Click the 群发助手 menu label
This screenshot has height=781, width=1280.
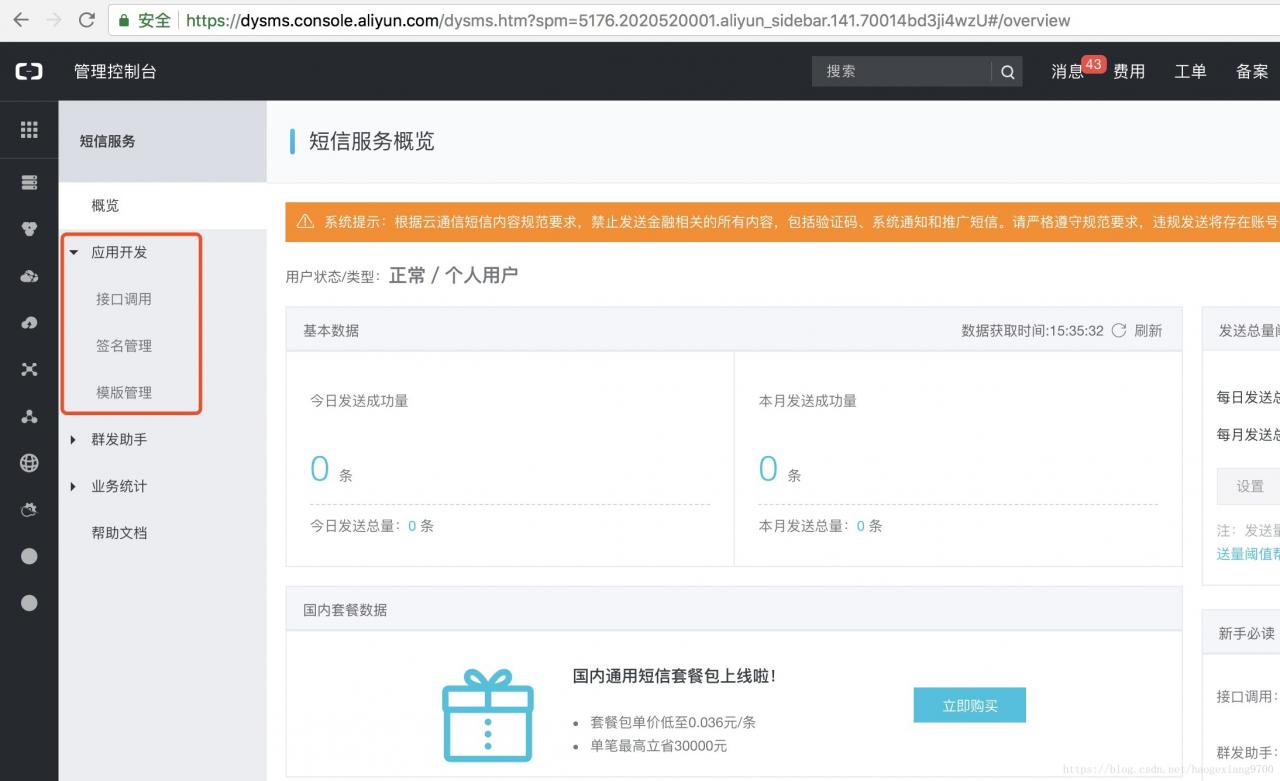[x=119, y=440]
